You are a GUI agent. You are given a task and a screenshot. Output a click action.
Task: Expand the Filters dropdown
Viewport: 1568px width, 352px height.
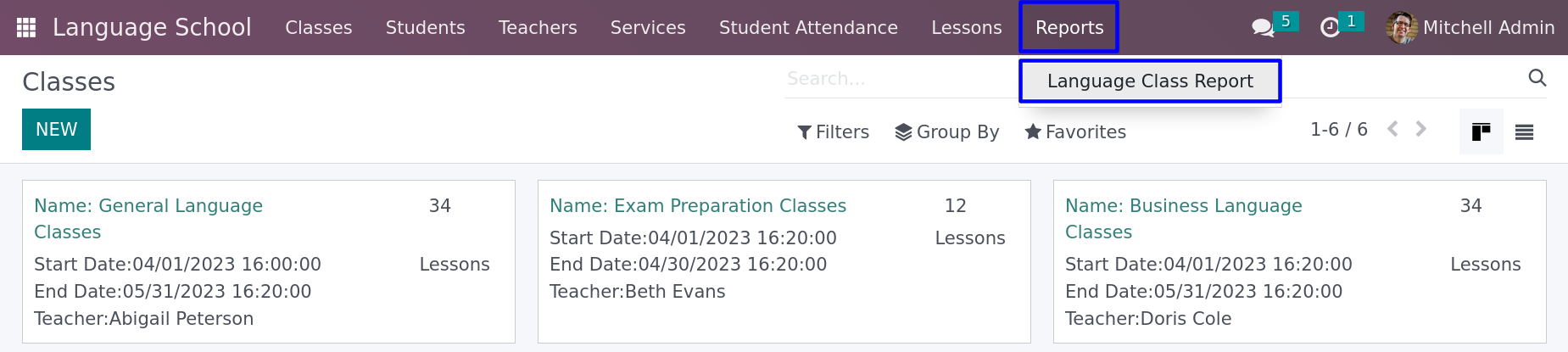[x=834, y=131]
